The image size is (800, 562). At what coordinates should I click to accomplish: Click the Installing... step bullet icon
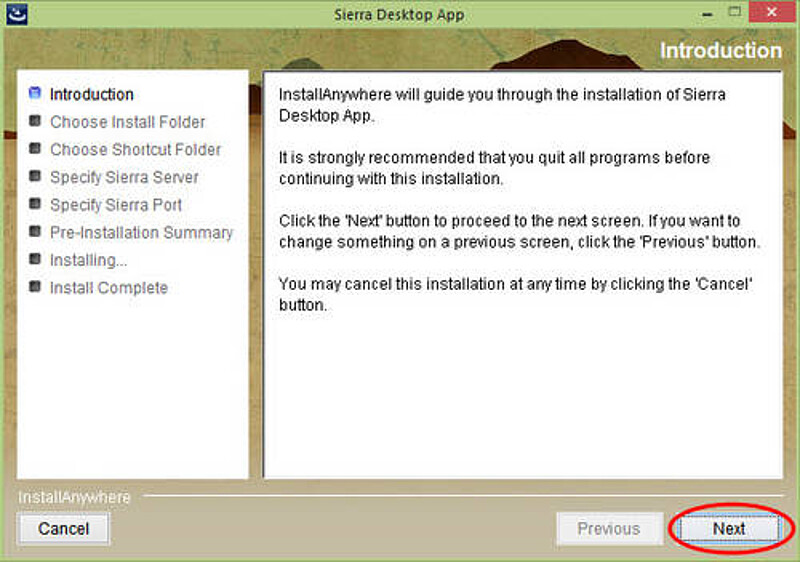[x=35, y=259]
